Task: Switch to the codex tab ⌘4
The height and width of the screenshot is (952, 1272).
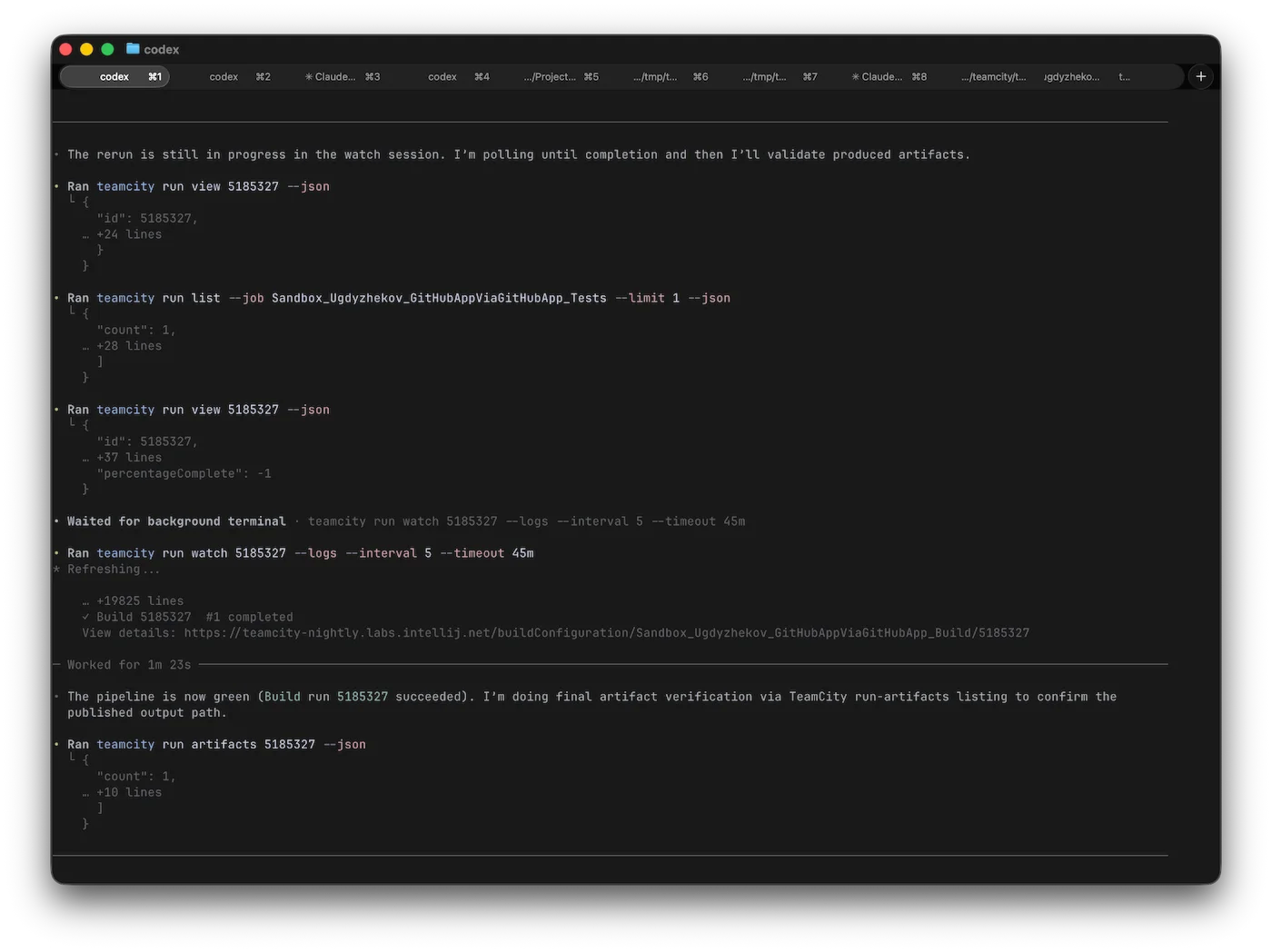Action: (459, 76)
